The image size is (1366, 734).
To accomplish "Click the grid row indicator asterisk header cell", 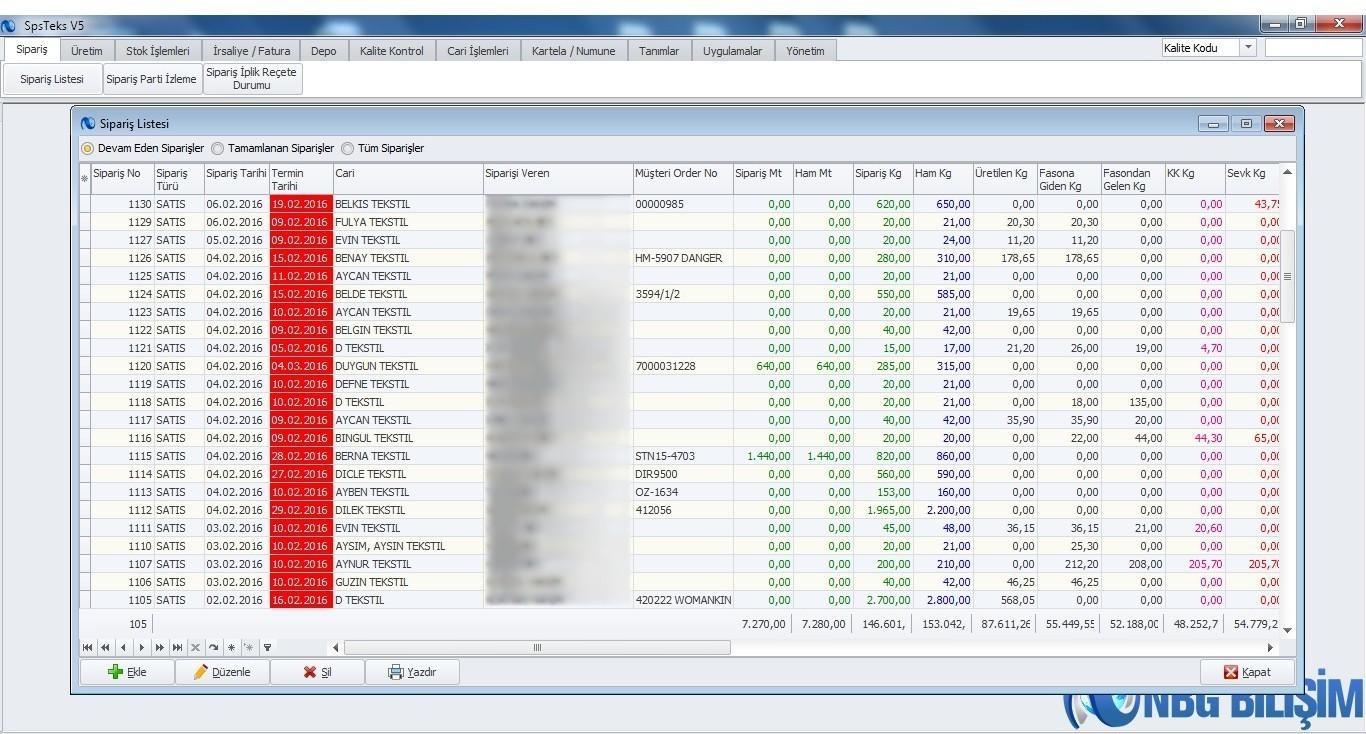I will pyautogui.click(x=84, y=179).
